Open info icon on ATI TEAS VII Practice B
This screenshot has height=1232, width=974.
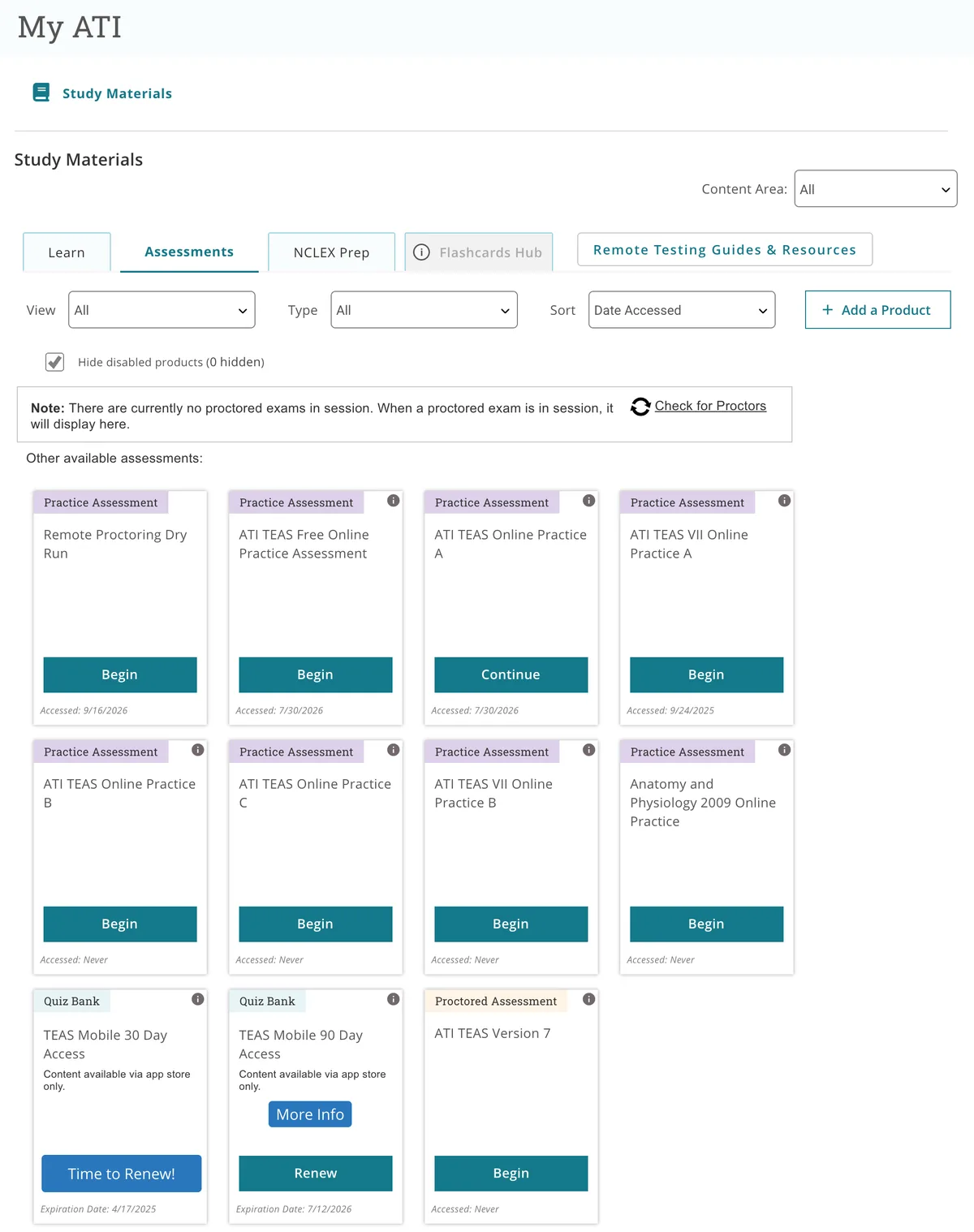pos(589,750)
